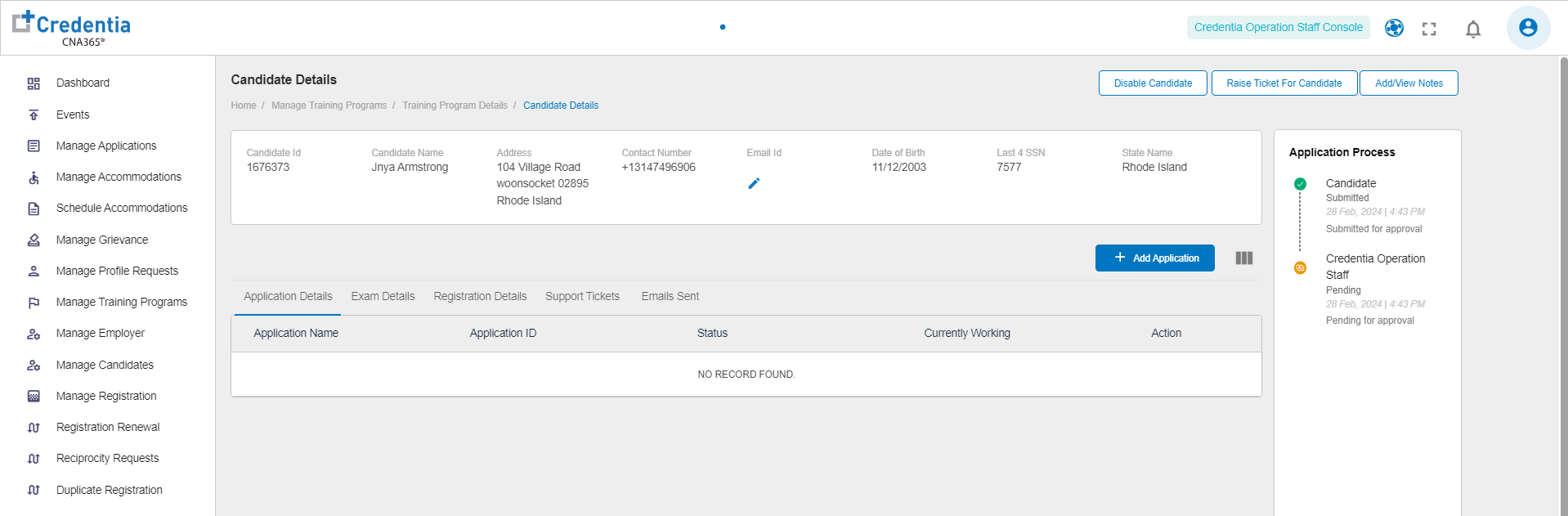Screen dimensions: 1568x516
Task: Click the Disable Candidate button
Action: tap(1153, 83)
